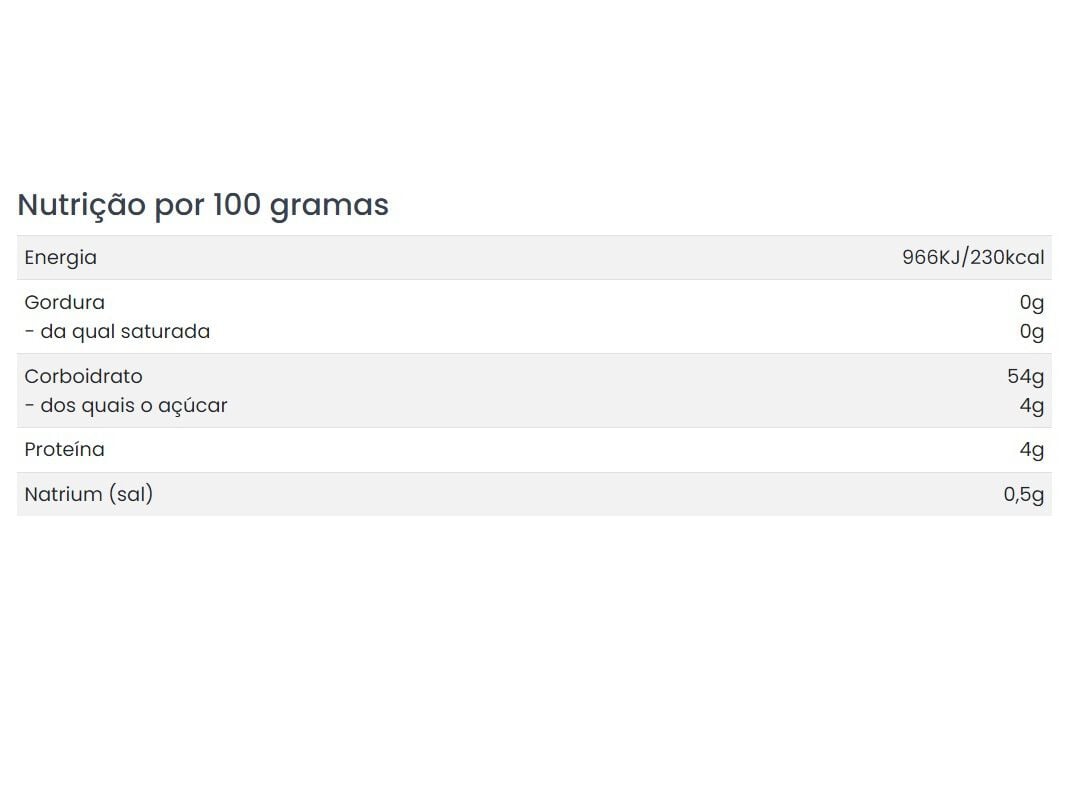This screenshot has width=1072, height=800.
Task: Click the word '(sal)' in last row
Action: (132, 494)
